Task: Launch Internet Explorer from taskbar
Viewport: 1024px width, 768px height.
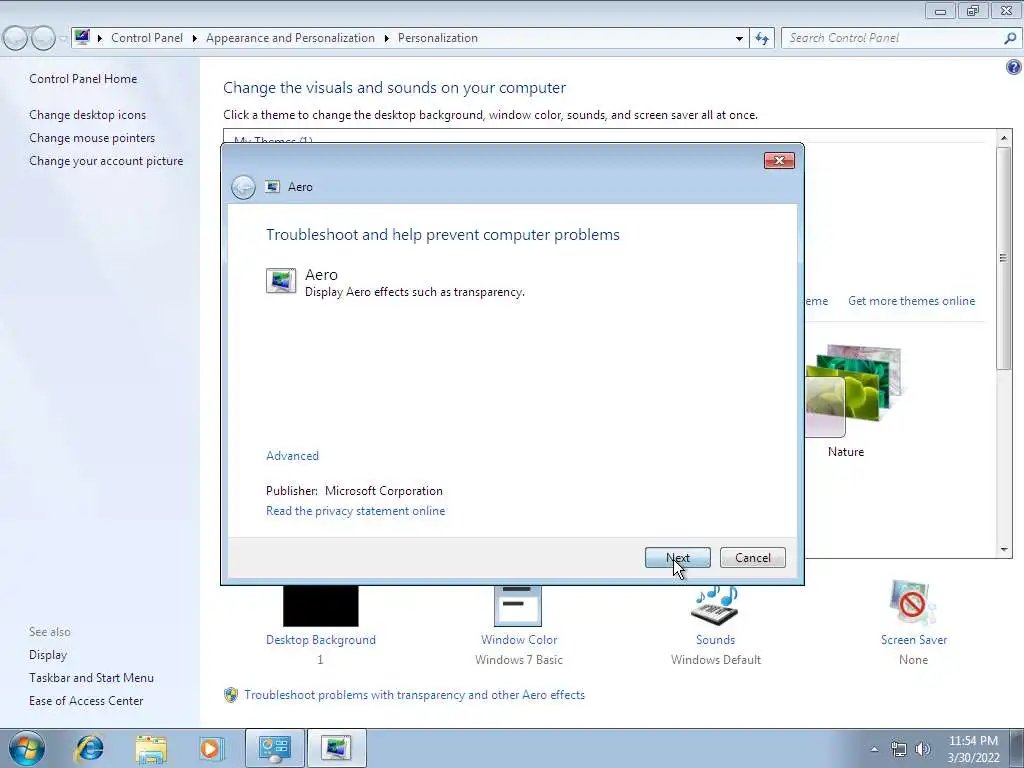Action: 89,748
